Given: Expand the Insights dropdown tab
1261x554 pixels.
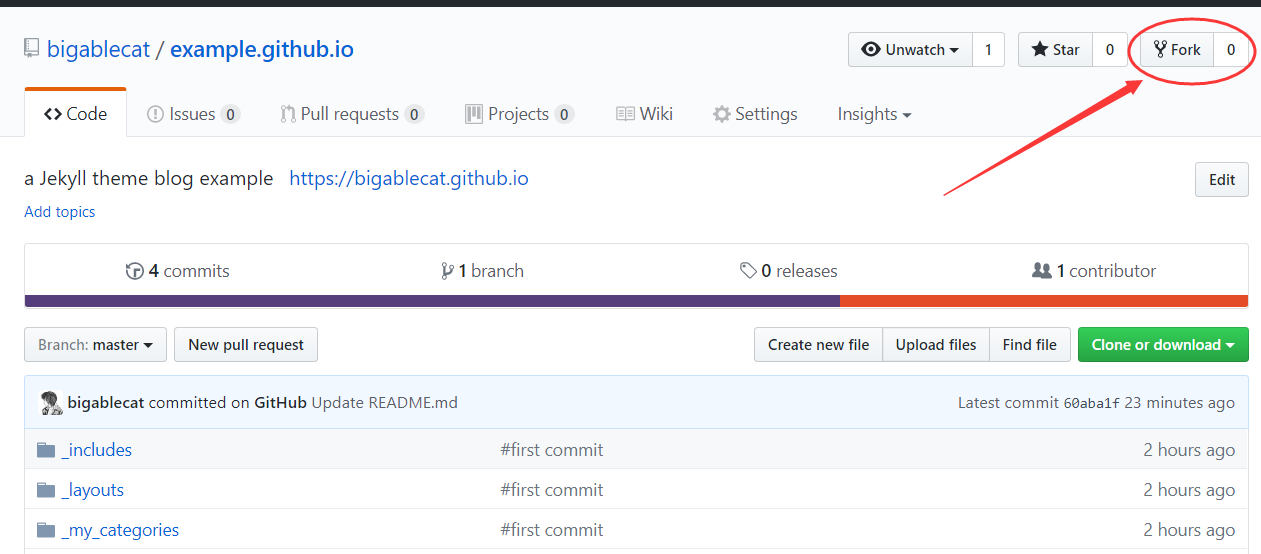Looking at the screenshot, I should (874, 114).
